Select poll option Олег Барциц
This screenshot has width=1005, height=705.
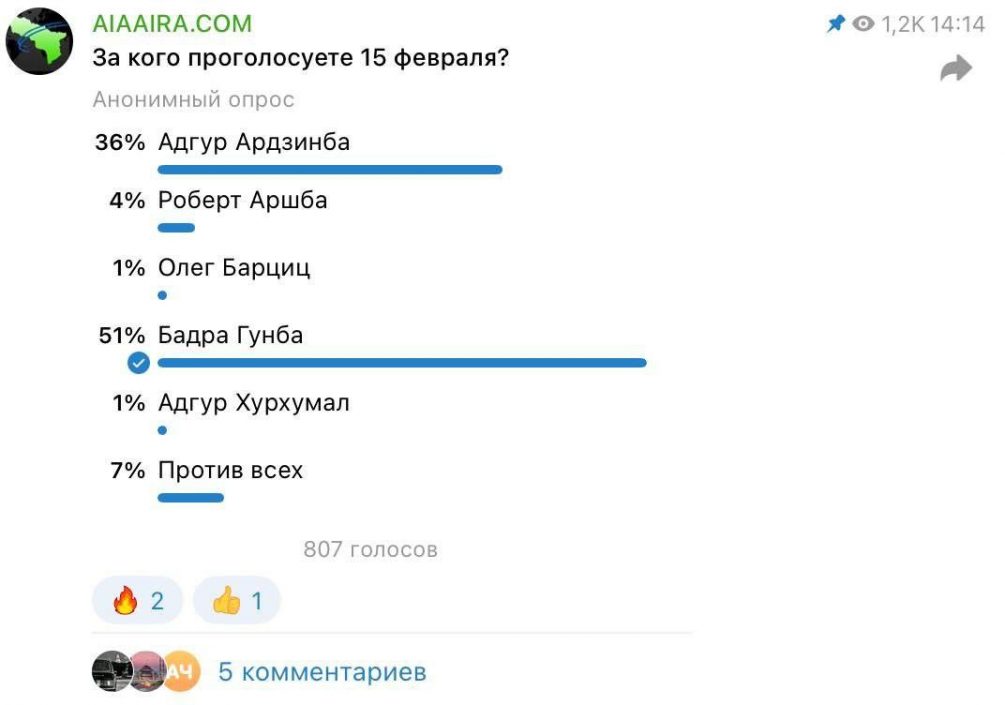click(234, 268)
